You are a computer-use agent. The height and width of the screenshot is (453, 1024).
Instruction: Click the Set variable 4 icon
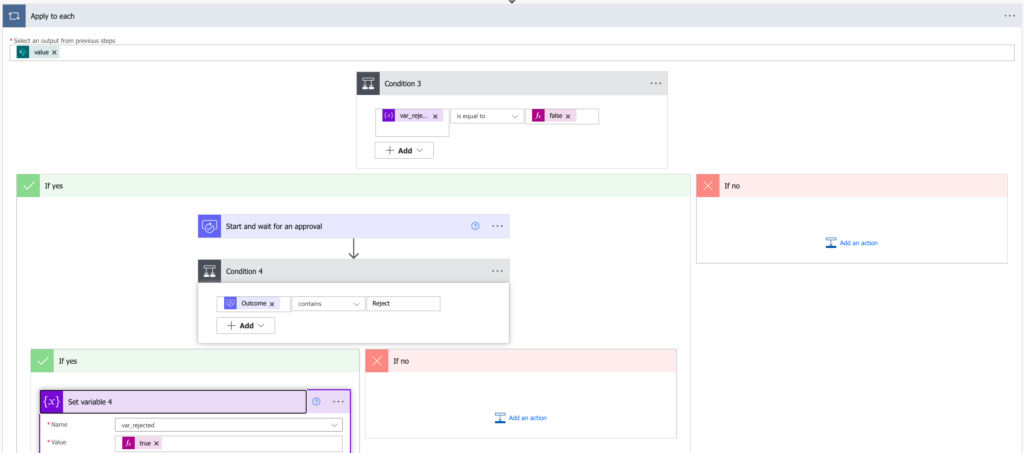pyautogui.click(x=52, y=402)
